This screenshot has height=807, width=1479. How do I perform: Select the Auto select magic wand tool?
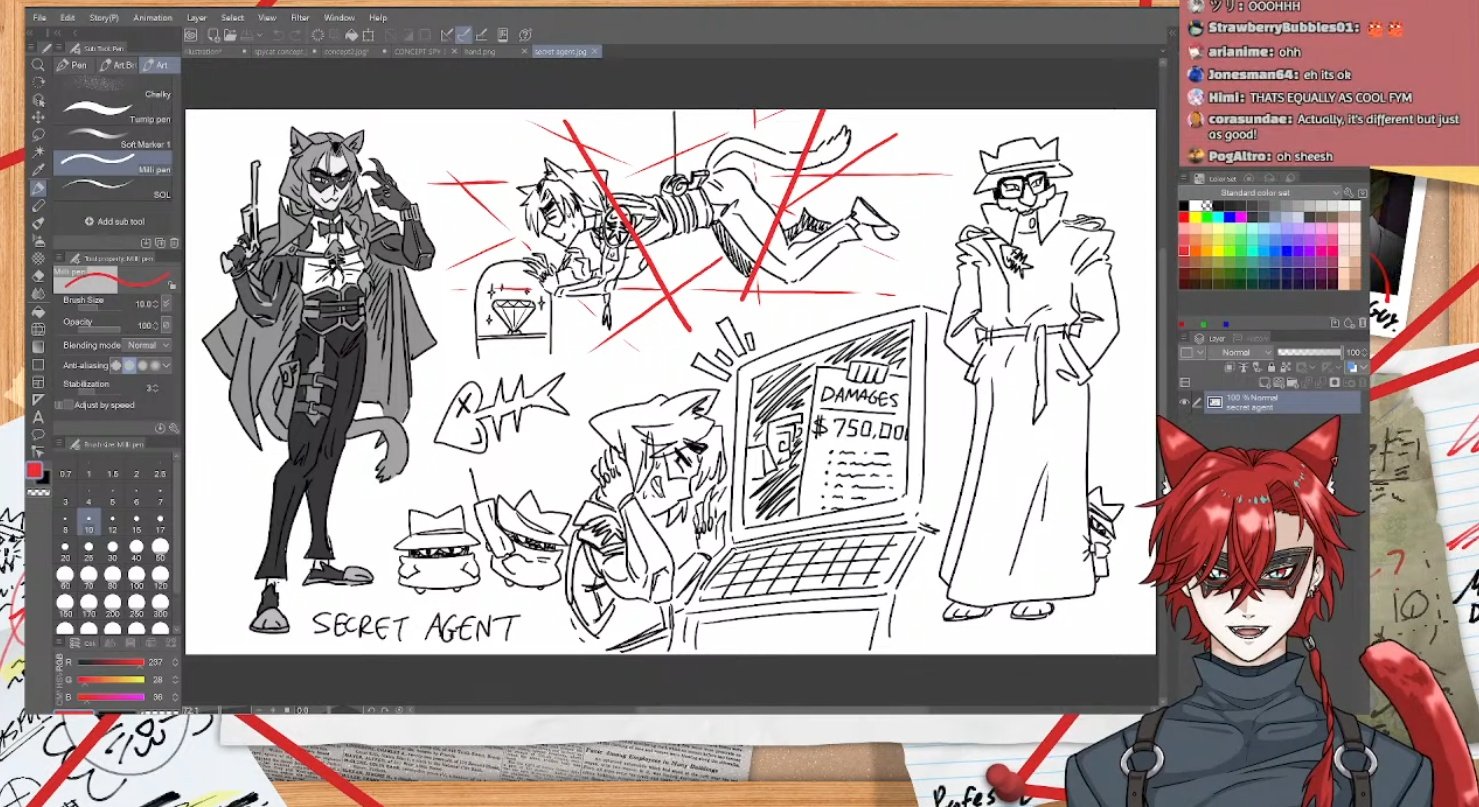point(38,152)
